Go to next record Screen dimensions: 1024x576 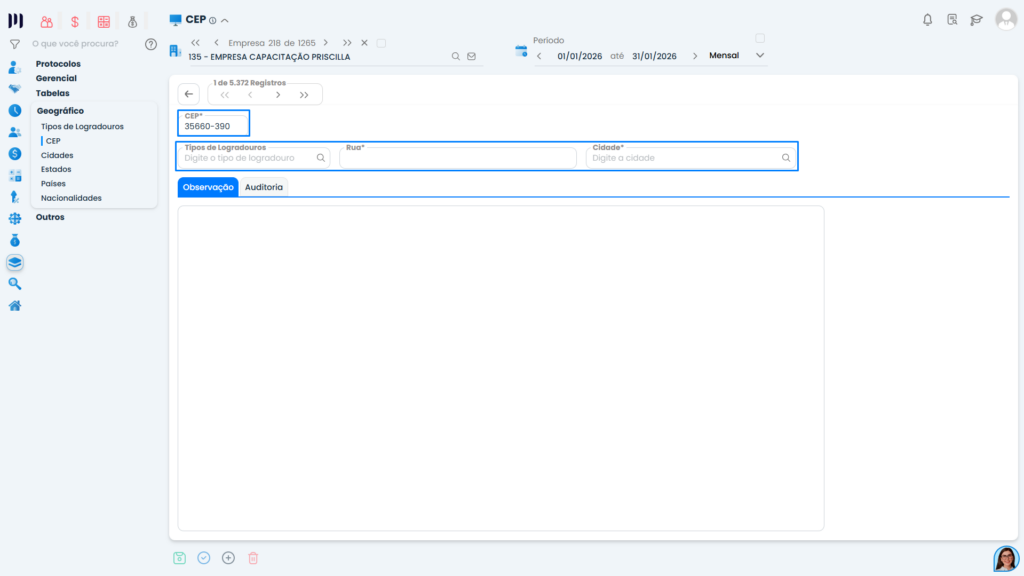pyautogui.click(x=278, y=95)
